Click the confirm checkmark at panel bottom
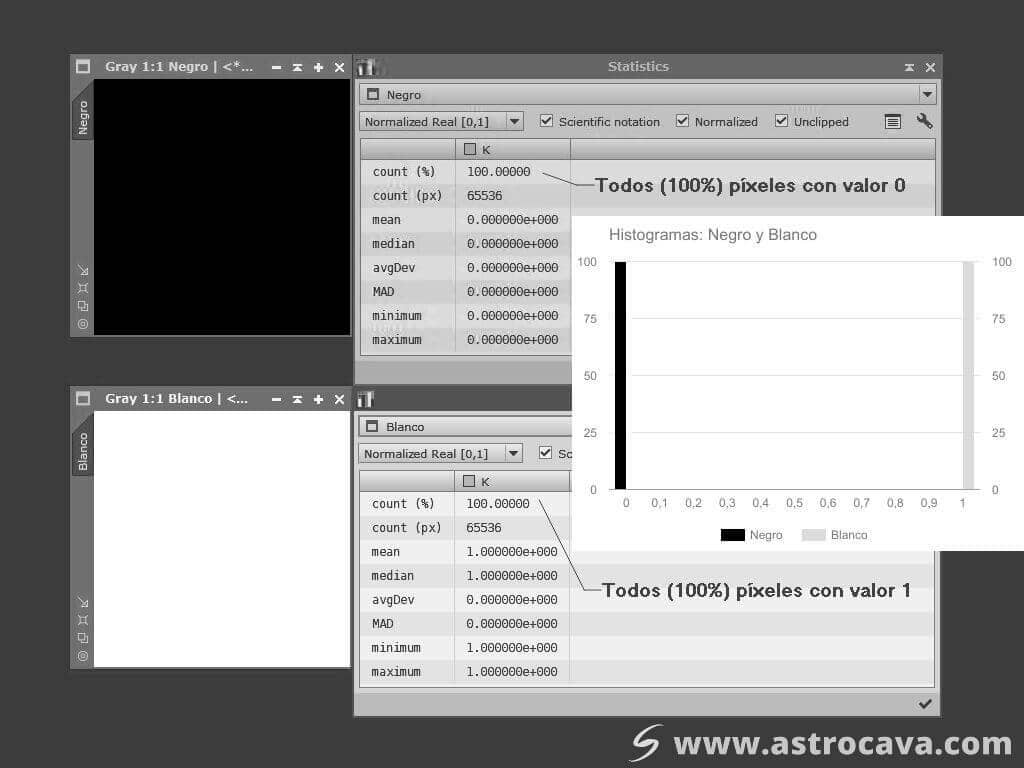 click(924, 703)
